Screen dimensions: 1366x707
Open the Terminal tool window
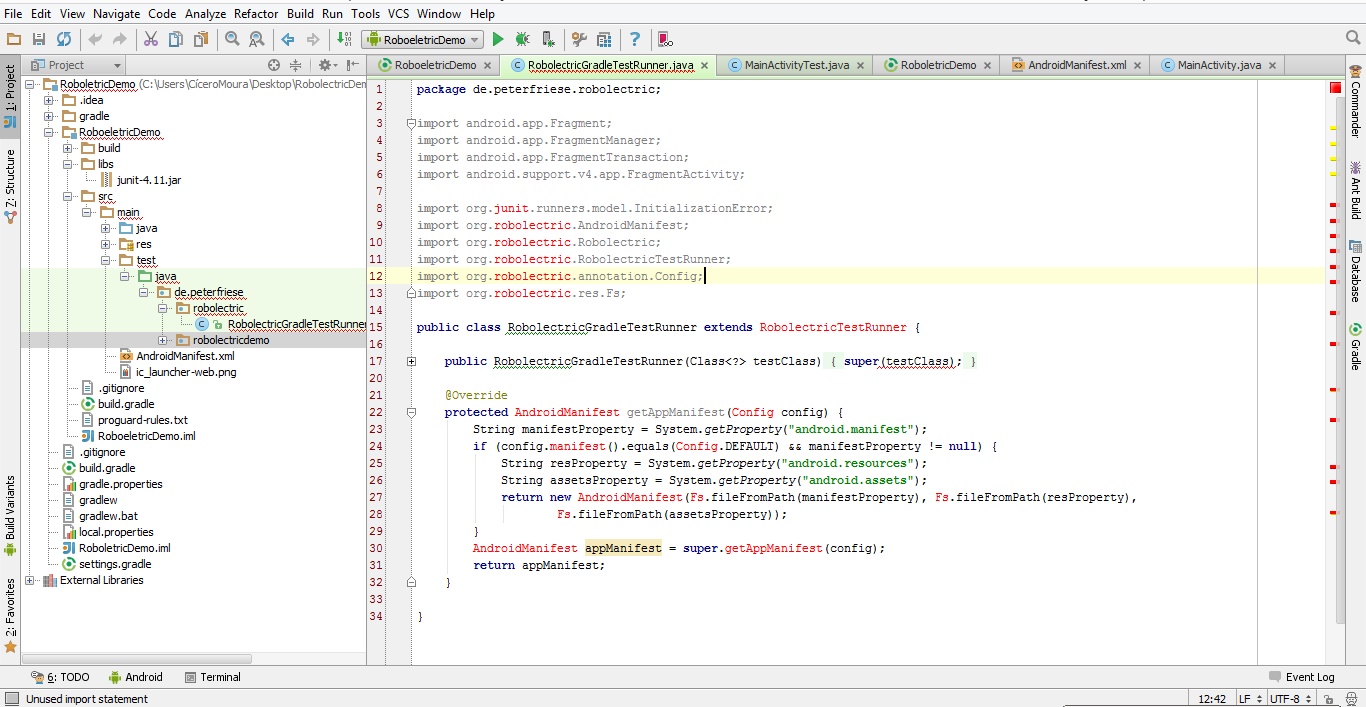[x=213, y=677]
